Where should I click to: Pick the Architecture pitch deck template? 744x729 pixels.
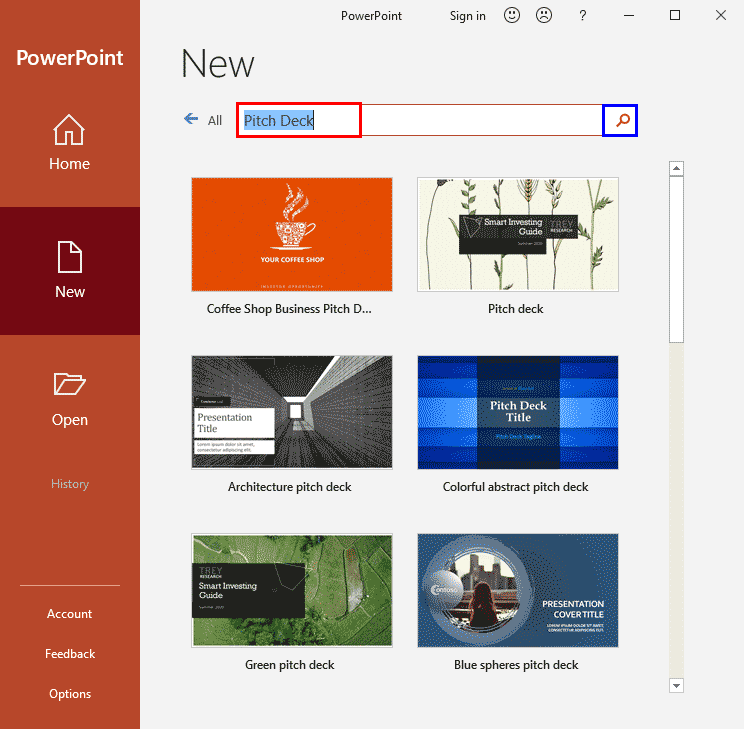coord(291,412)
